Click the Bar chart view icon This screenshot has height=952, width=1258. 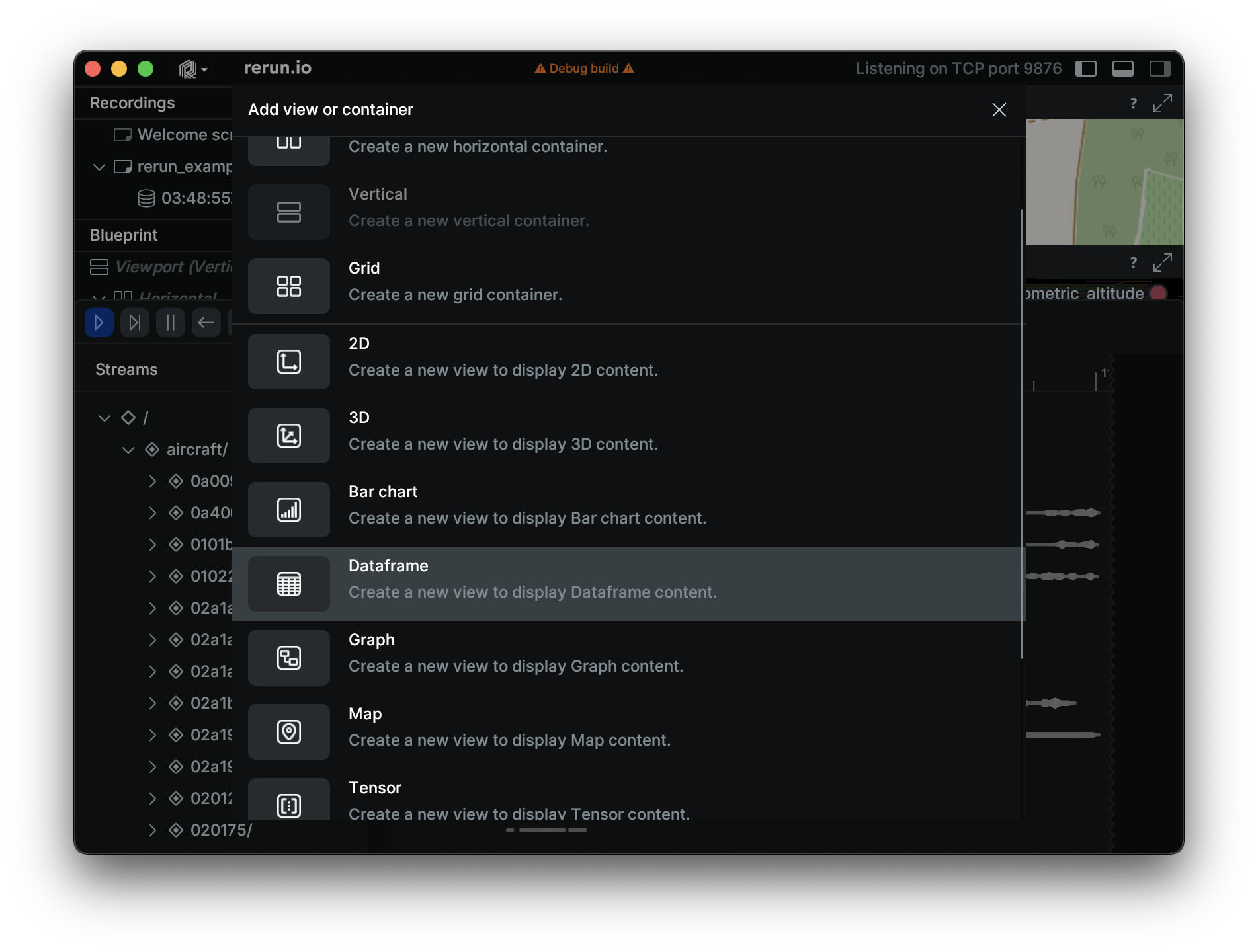(x=289, y=510)
